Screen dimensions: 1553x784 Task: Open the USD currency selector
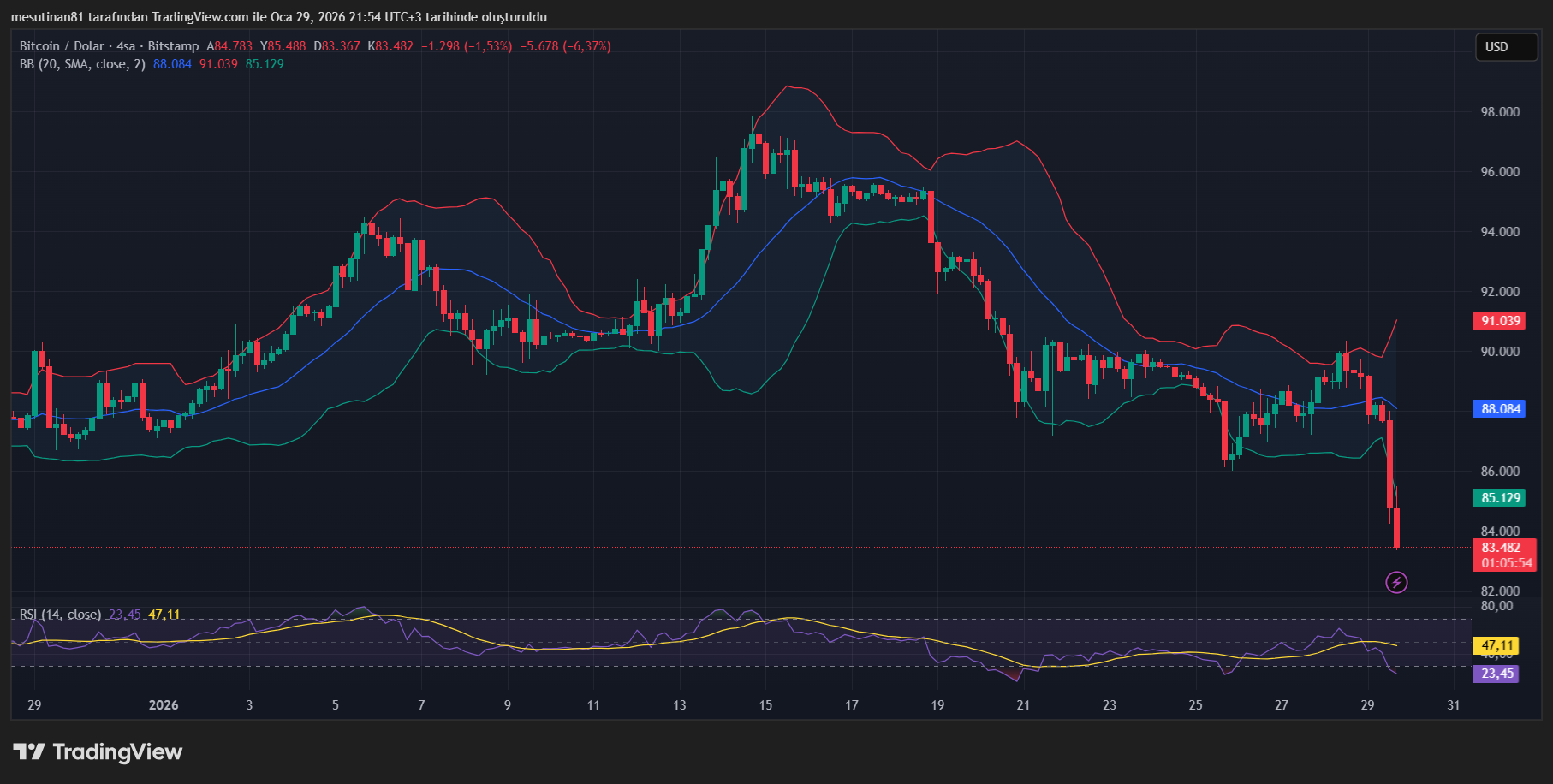point(1506,47)
